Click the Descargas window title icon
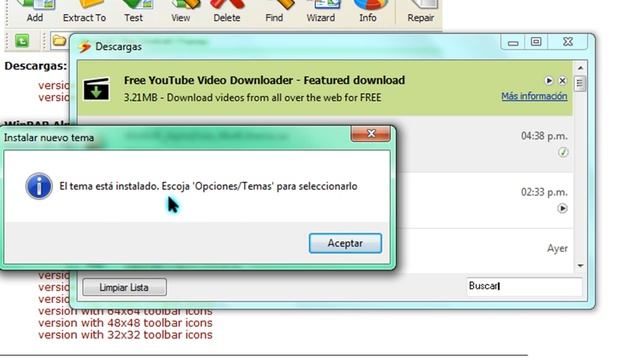The width and height of the screenshot is (640, 360). click(85, 47)
